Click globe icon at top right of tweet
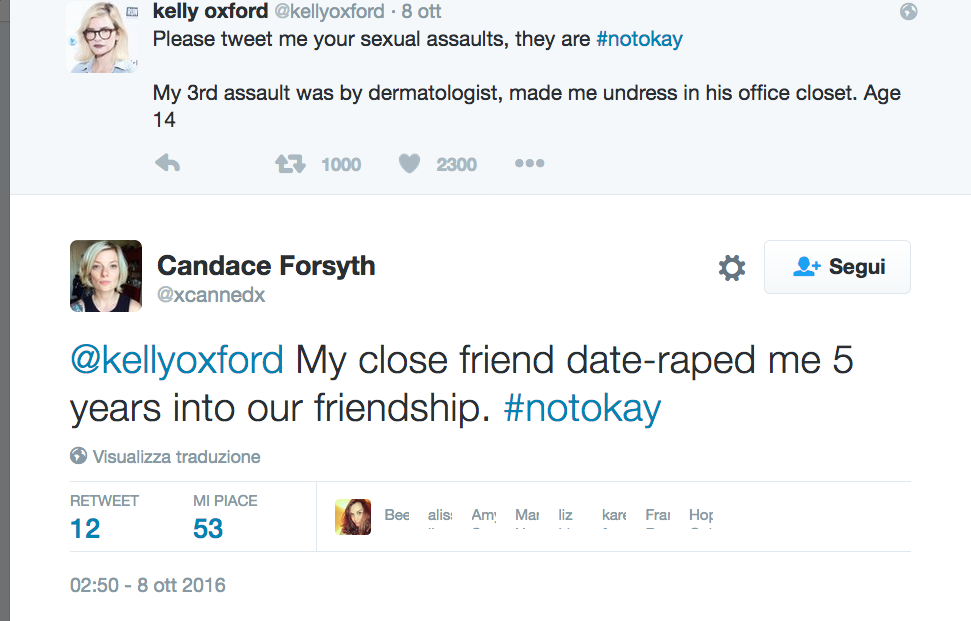This screenshot has height=621, width=971. tap(909, 12)
